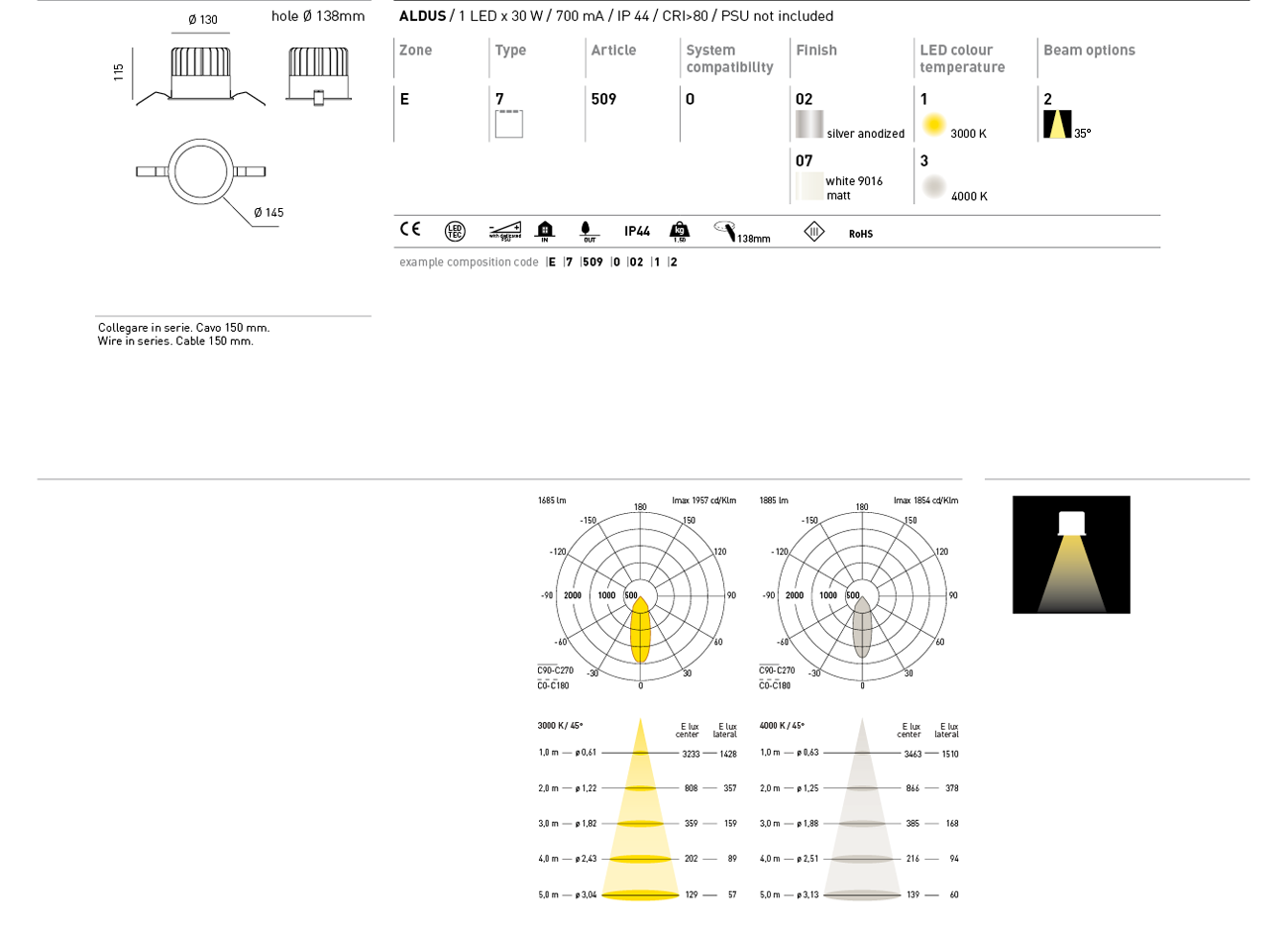
Task: Click the Finish column header
Action: 816,51
